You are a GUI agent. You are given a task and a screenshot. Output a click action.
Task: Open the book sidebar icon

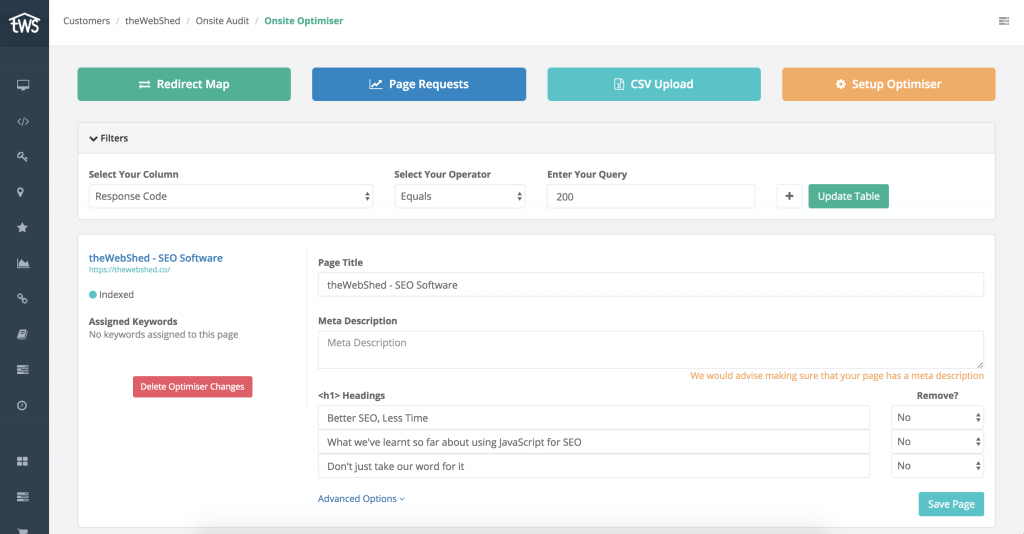click(x=22, y=334)
